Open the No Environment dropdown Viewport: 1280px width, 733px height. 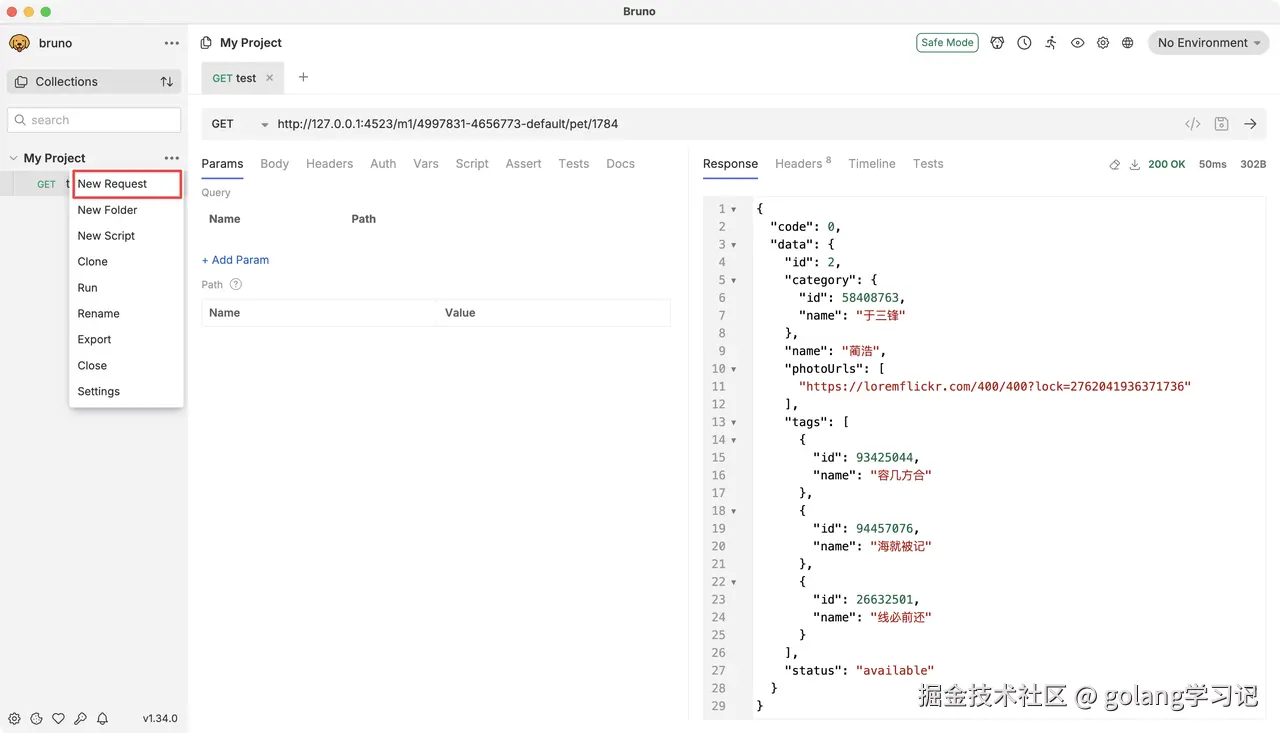(1208, 43)
